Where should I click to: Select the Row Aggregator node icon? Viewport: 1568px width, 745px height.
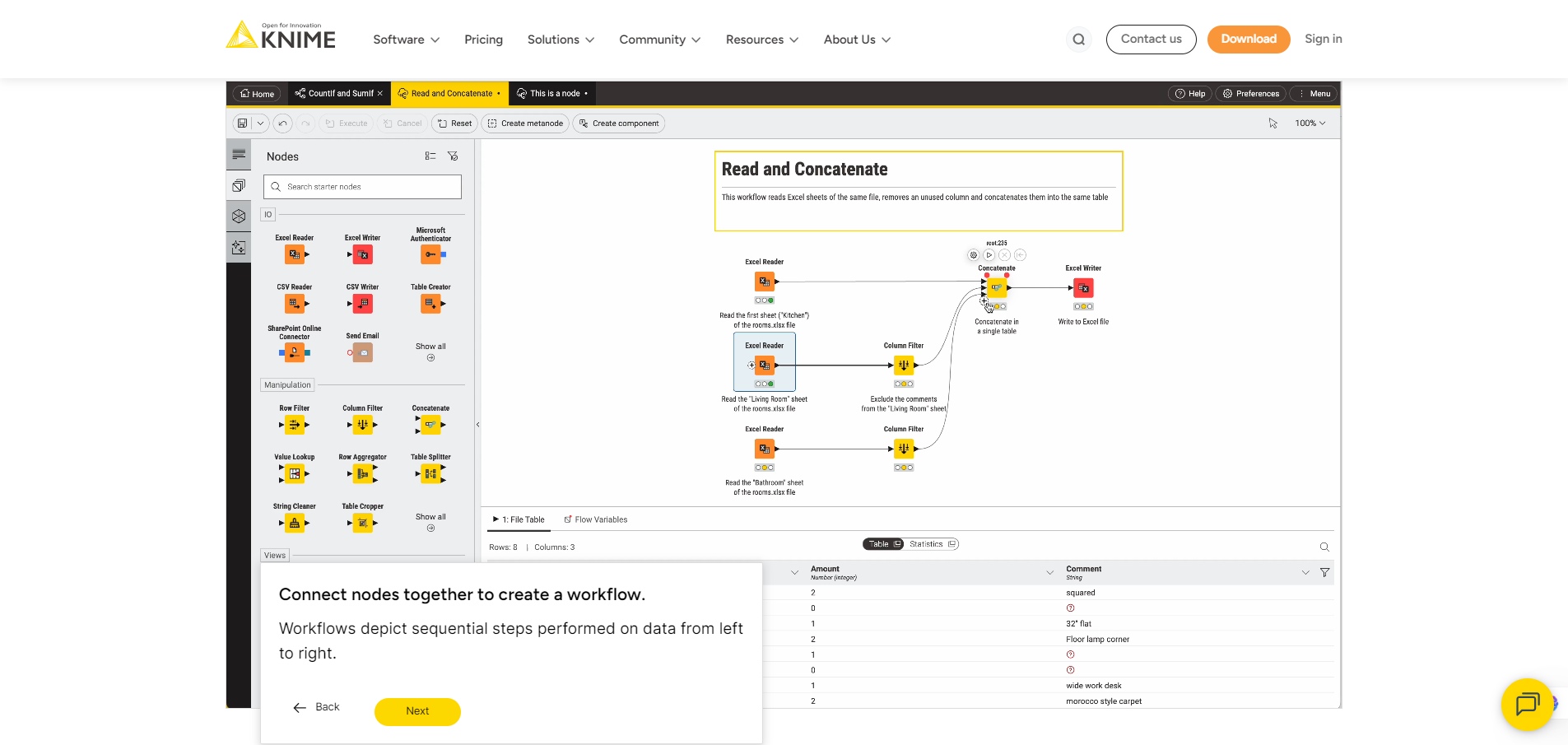[x=362, y=473]
